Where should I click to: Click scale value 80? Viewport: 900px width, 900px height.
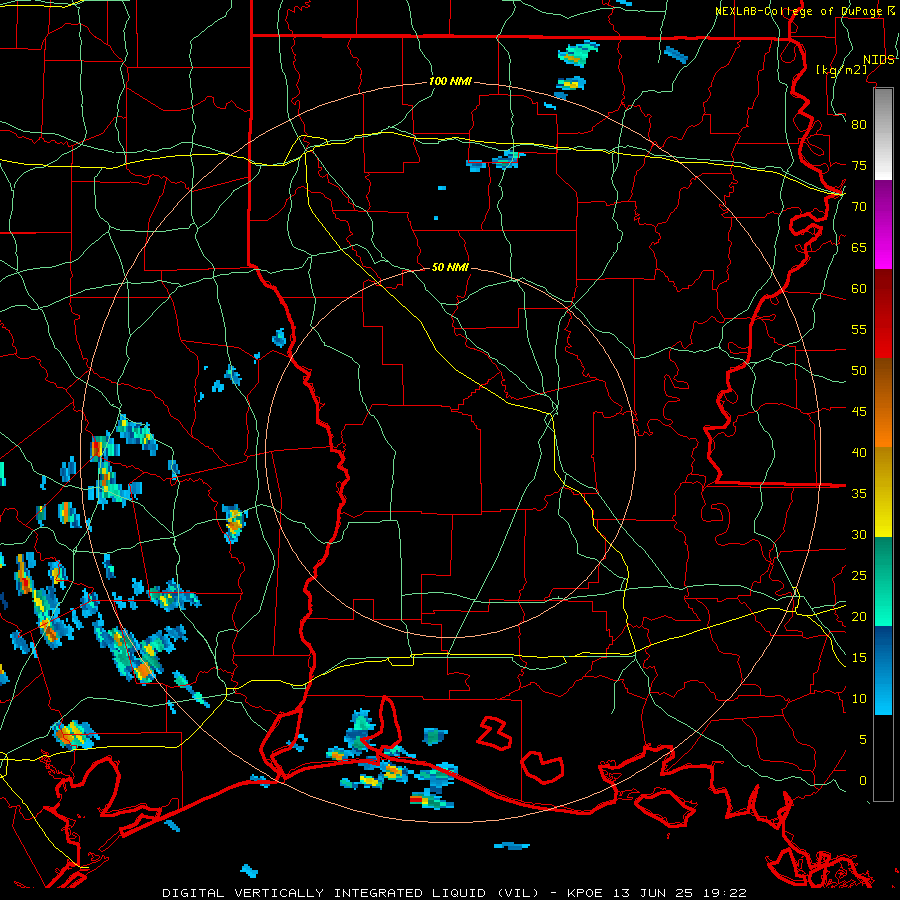point(859,125)
